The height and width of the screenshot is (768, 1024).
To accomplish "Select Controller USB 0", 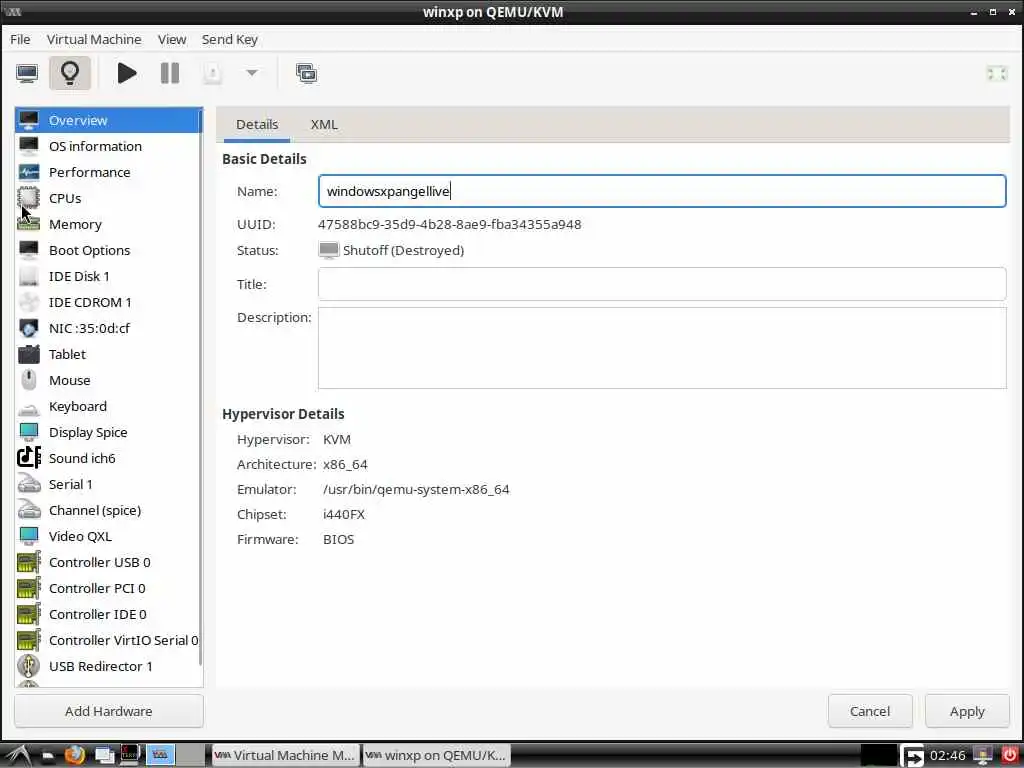I will pyautogui.click(x=108, y=562).
